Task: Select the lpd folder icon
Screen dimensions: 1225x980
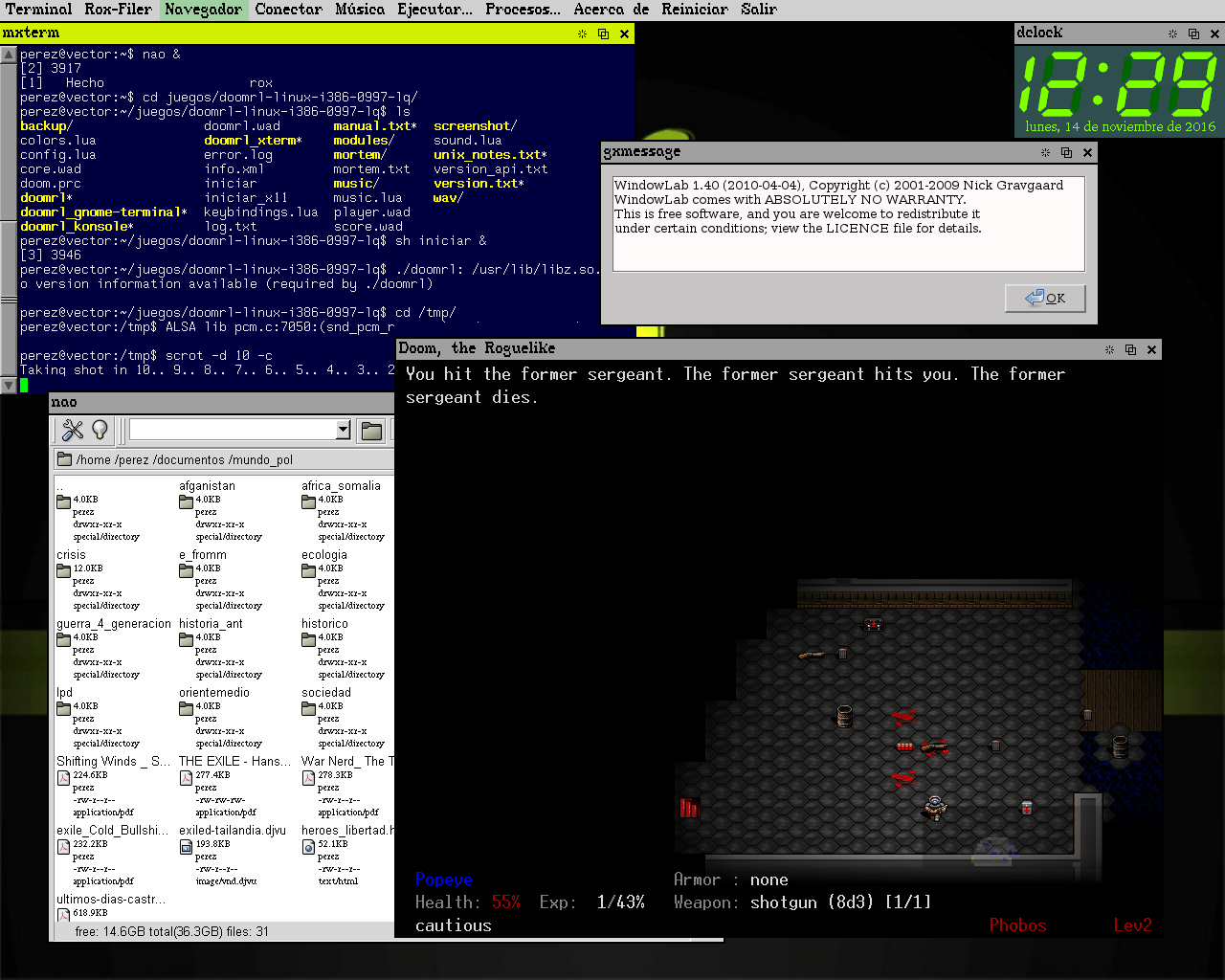Action: tap(63, 708)
